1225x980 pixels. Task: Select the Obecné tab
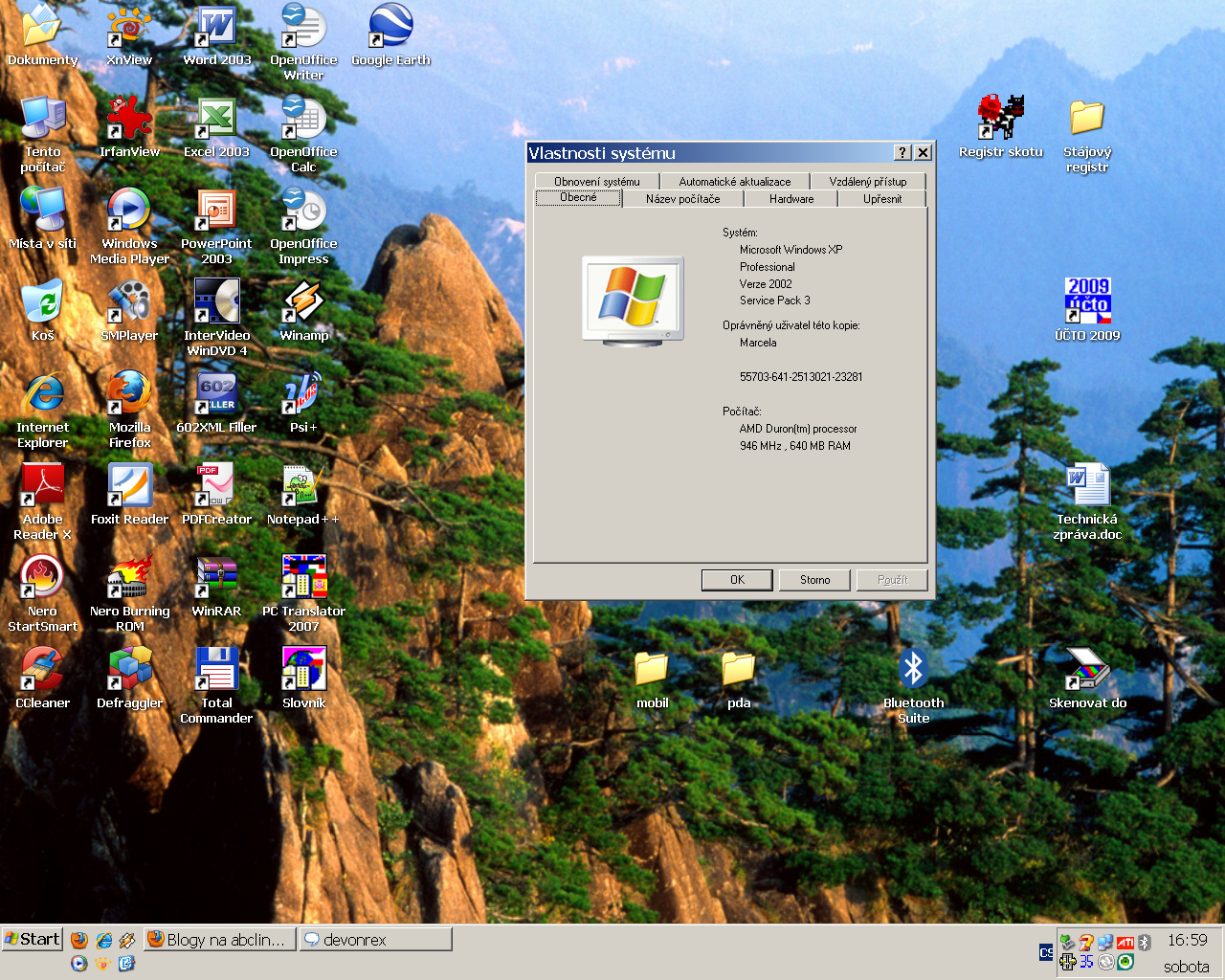pyautogui.click(x=578, y=197)
